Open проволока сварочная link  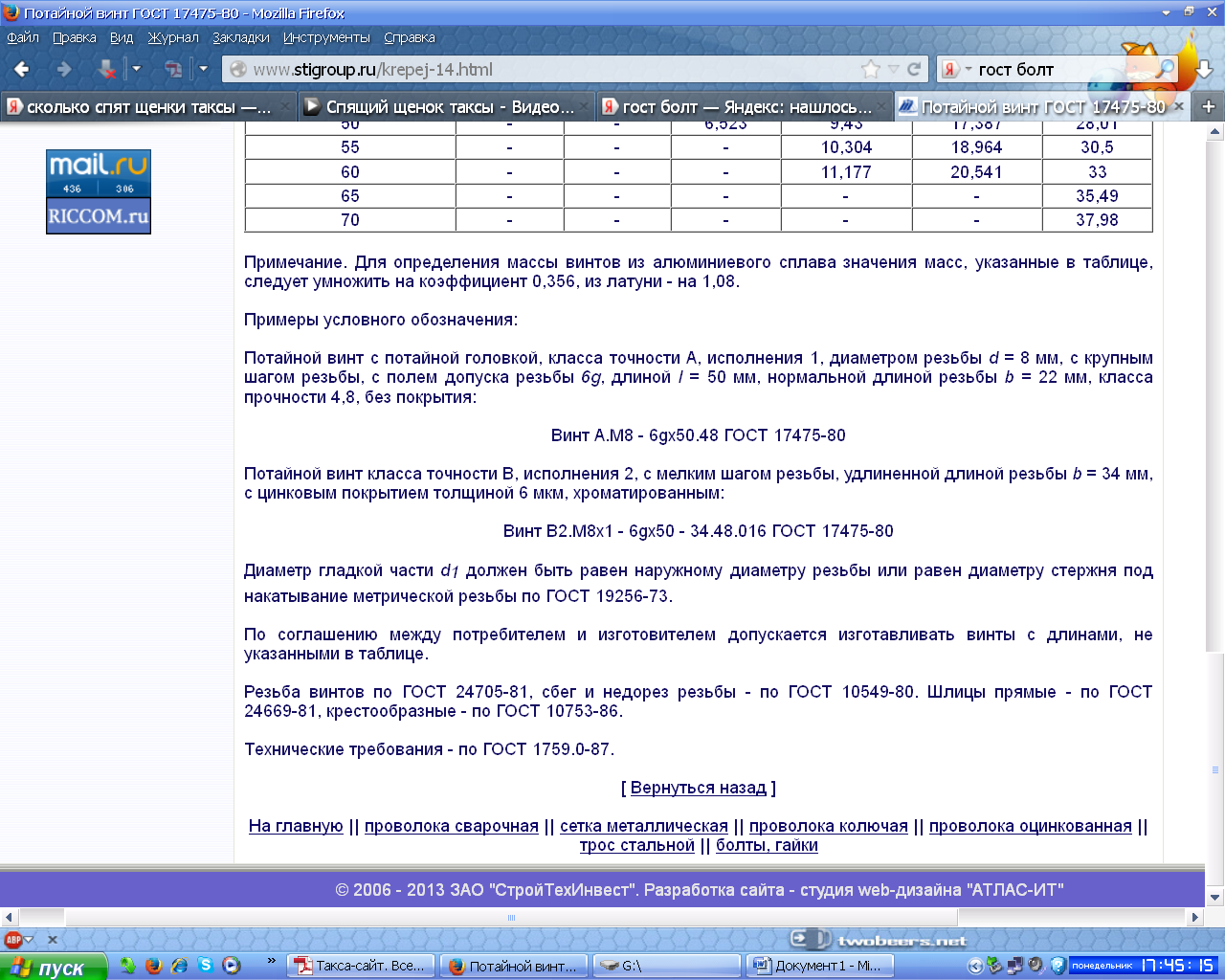click(x=452, y=826)
